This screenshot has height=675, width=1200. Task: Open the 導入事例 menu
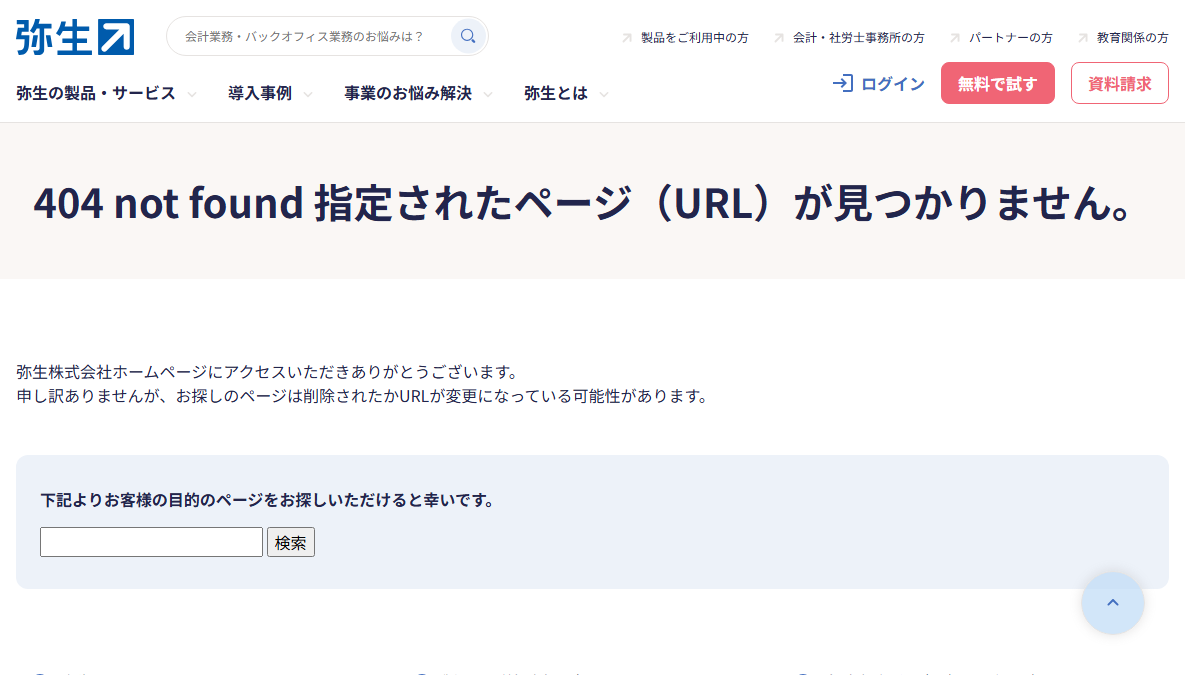[x=260, y=94]
